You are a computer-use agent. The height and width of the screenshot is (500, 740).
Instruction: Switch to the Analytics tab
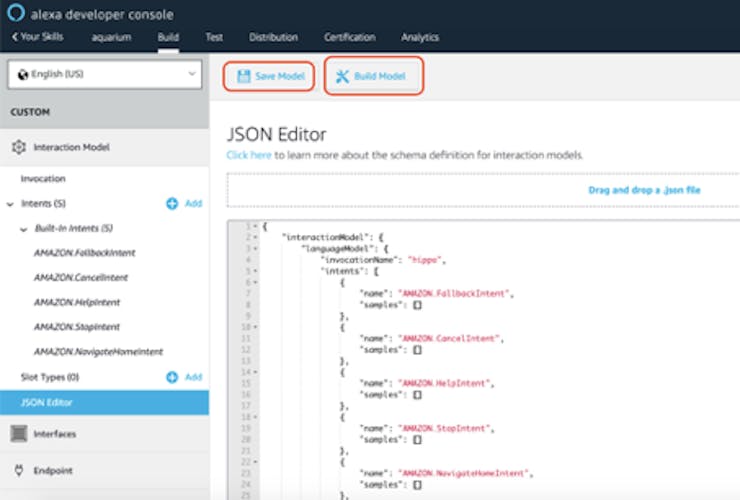click(x=420, y=37)
